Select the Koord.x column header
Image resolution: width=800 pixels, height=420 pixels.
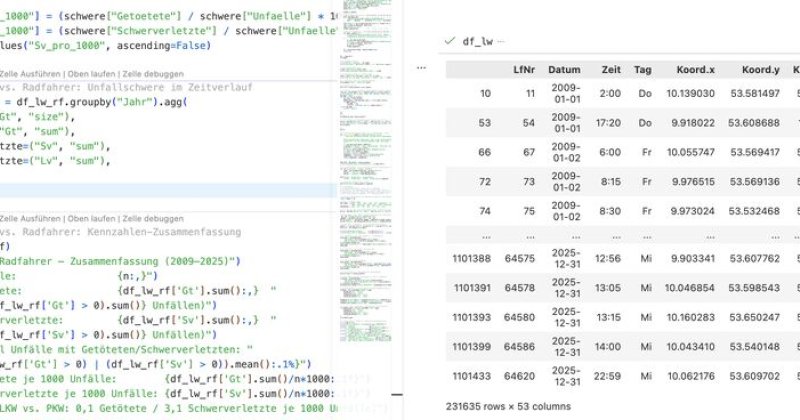point(695,69)
